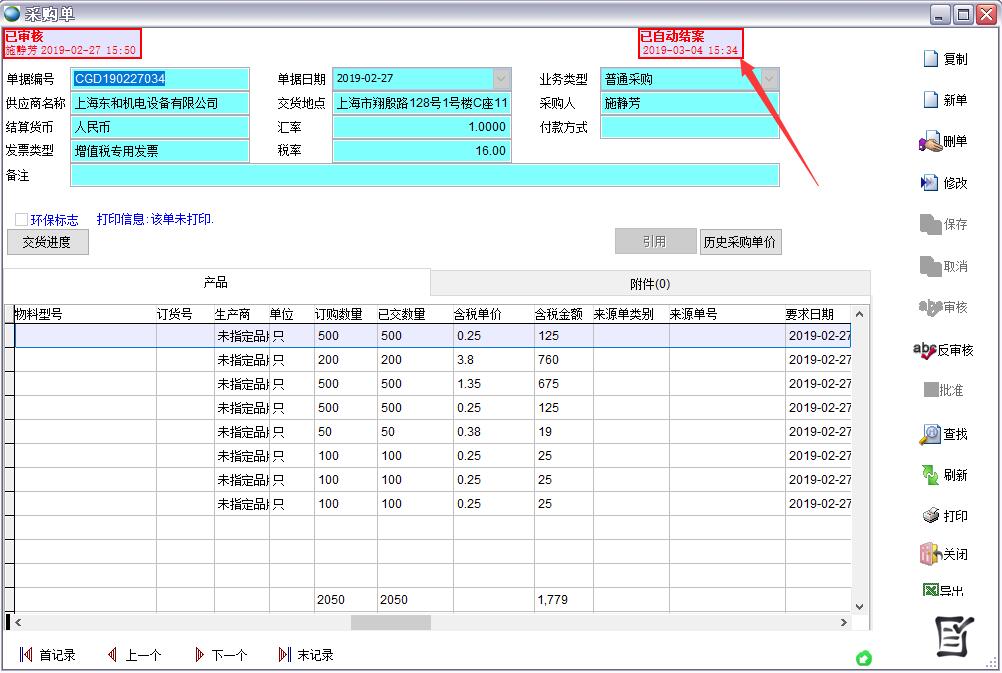Go to next record 下一个
The width and height of the screenshot is (1002, 673).
[x=200, y=655]
